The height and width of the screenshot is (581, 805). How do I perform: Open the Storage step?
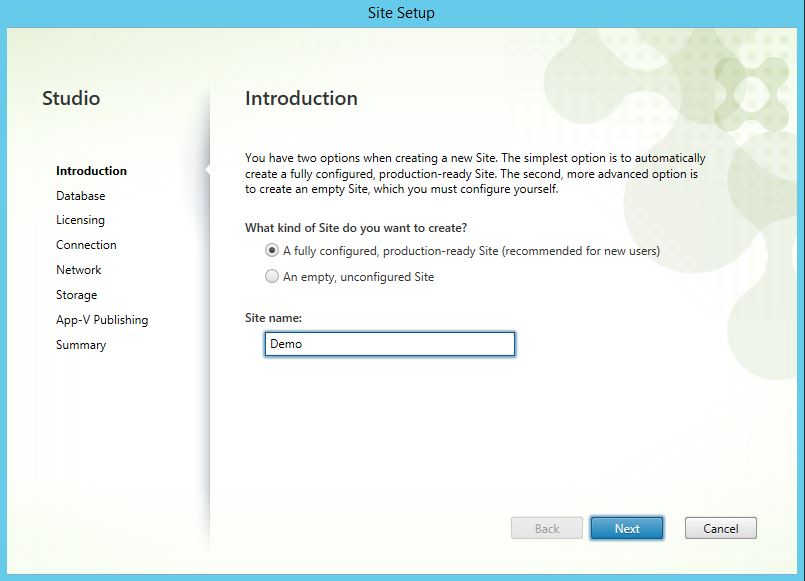click(x=76, y=295)
